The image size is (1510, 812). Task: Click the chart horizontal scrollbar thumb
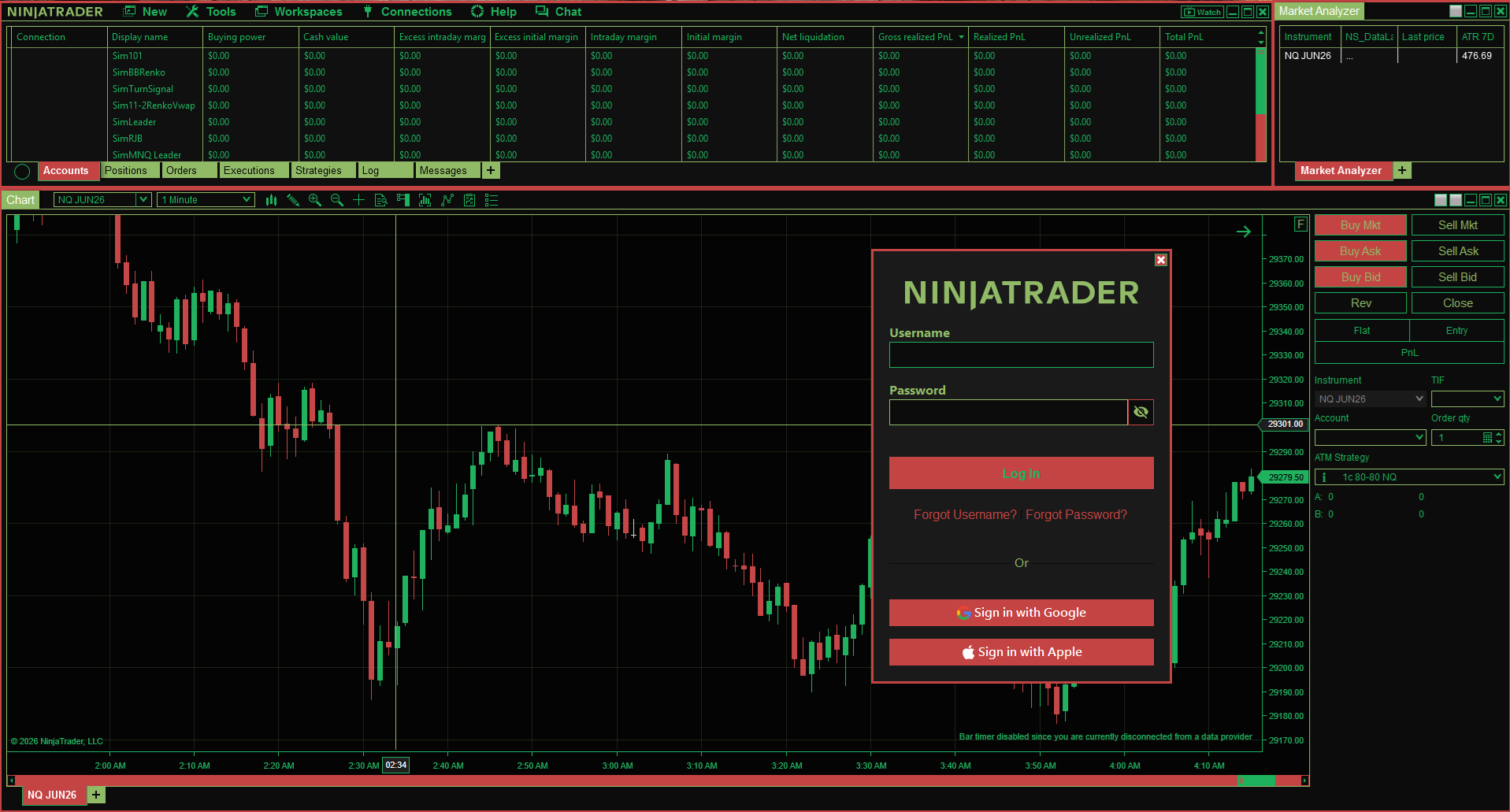click(1256, 780)
